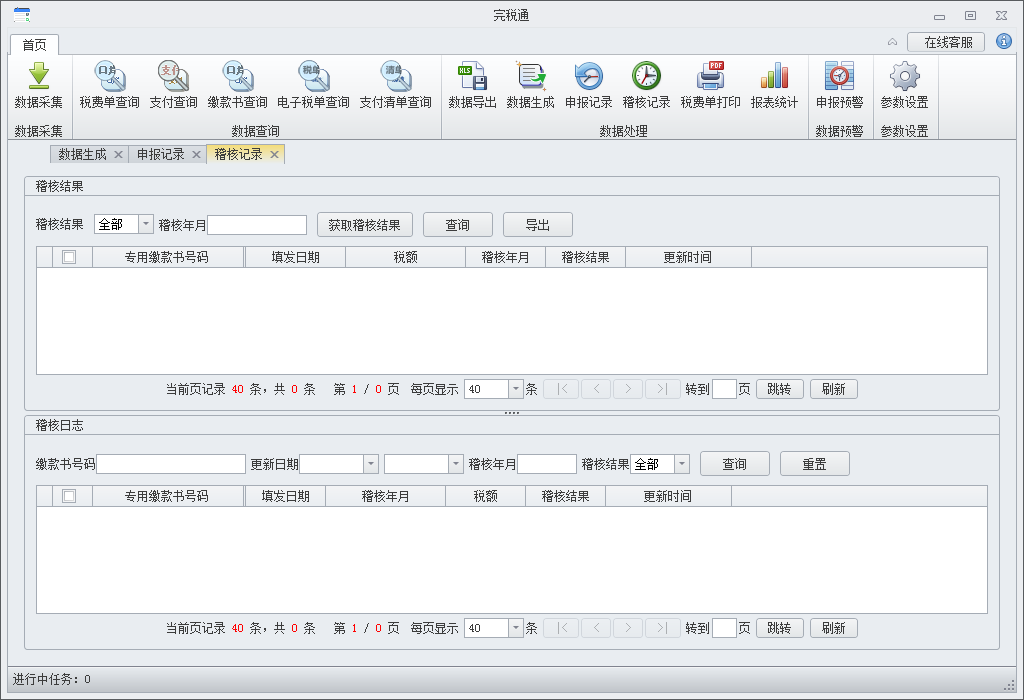Viewport: 1024px width, 700px height.
Task: Focus 稽核年月 field in 稽核结果 panel
Action: pos(257,225)
